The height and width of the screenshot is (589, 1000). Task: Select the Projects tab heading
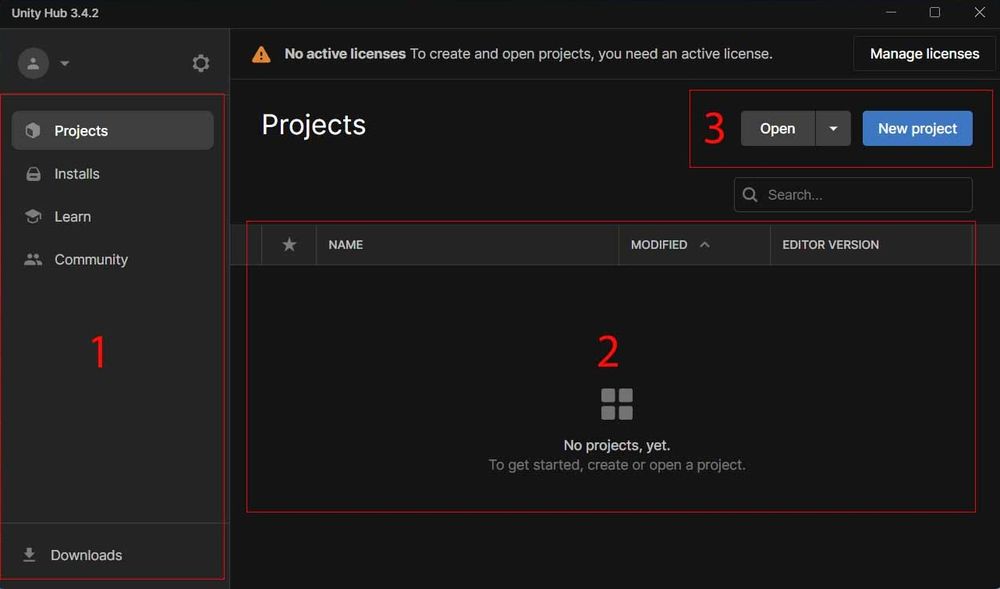[x=313, y=124]
